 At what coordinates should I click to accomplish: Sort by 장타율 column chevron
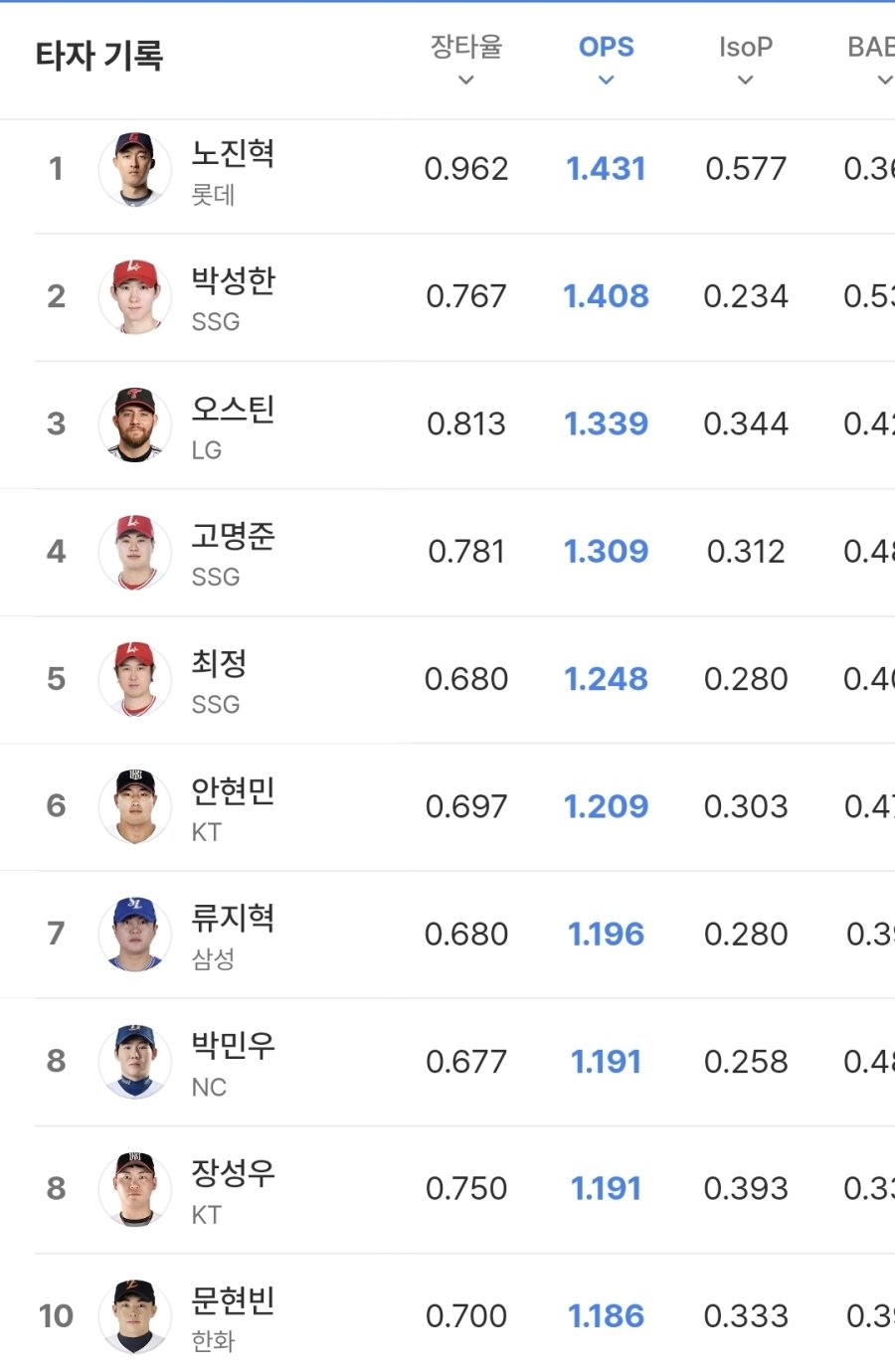pyautogui.click(x=466, y=81)
